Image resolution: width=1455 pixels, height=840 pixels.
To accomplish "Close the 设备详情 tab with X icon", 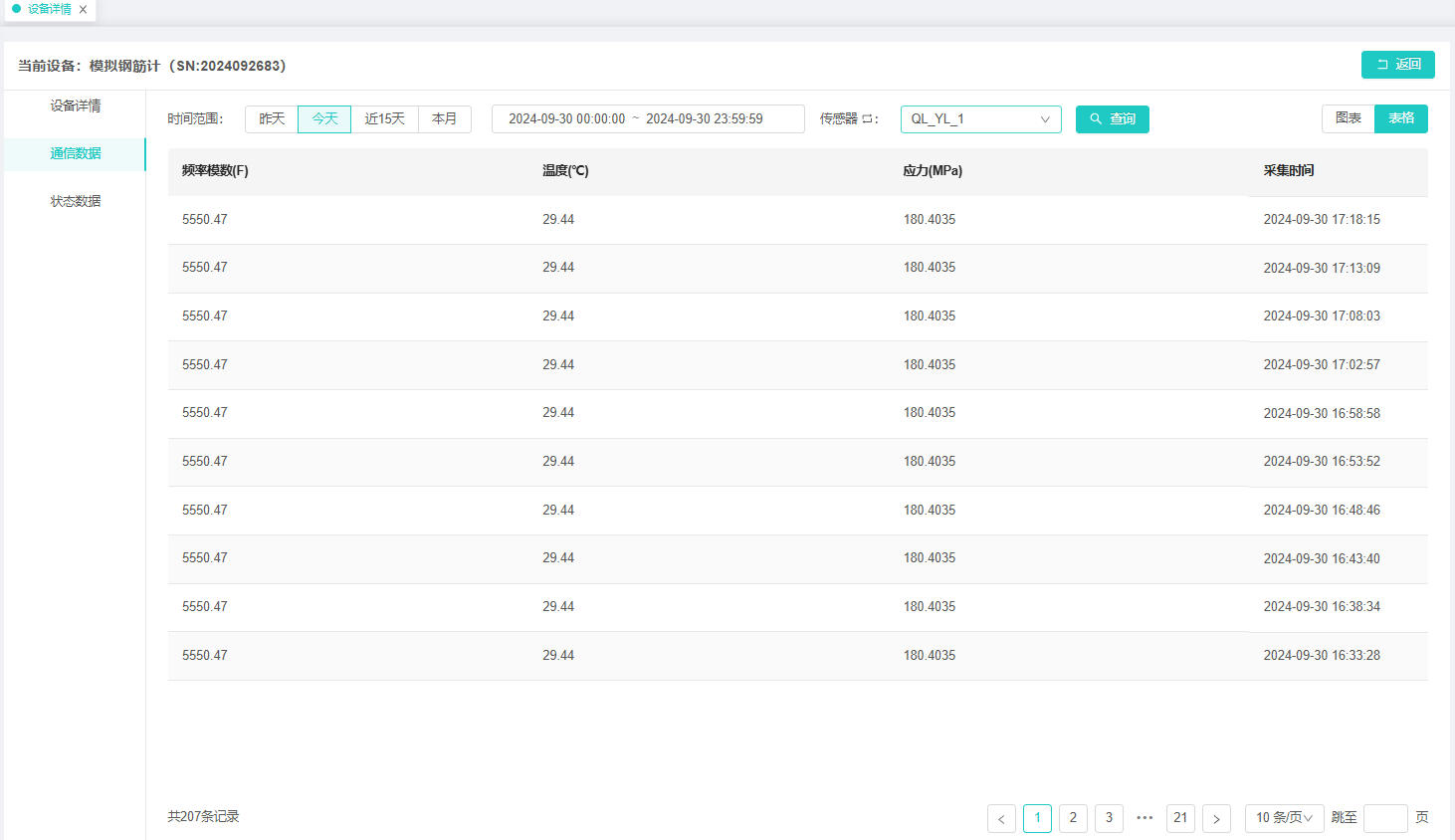I will tap(84, 10).
